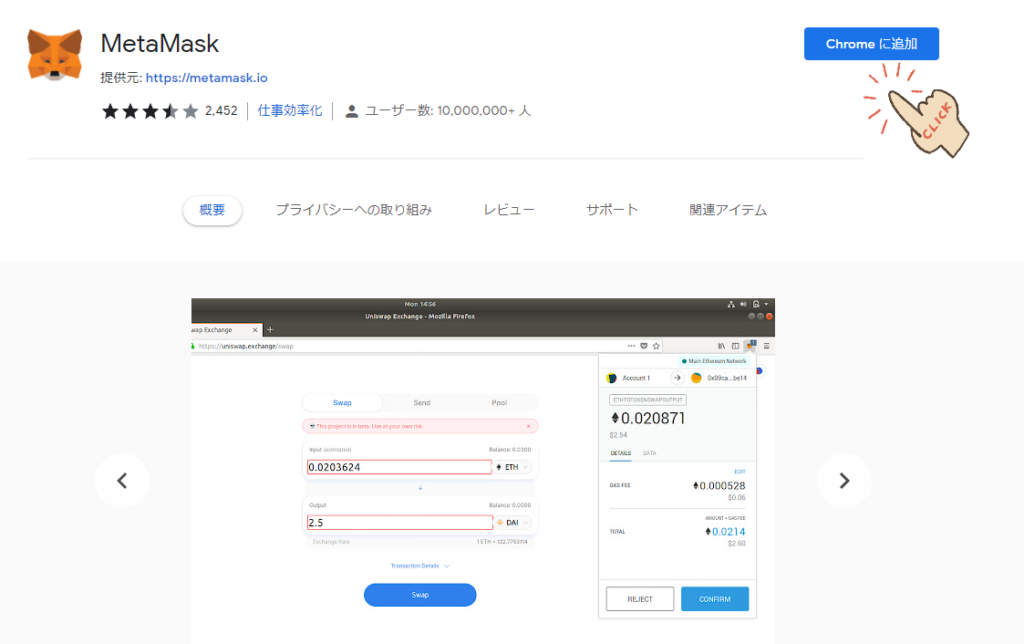This screenshot has width=1024, height=644.
Task: View the 関連アイテム tab
Action: 728,210
